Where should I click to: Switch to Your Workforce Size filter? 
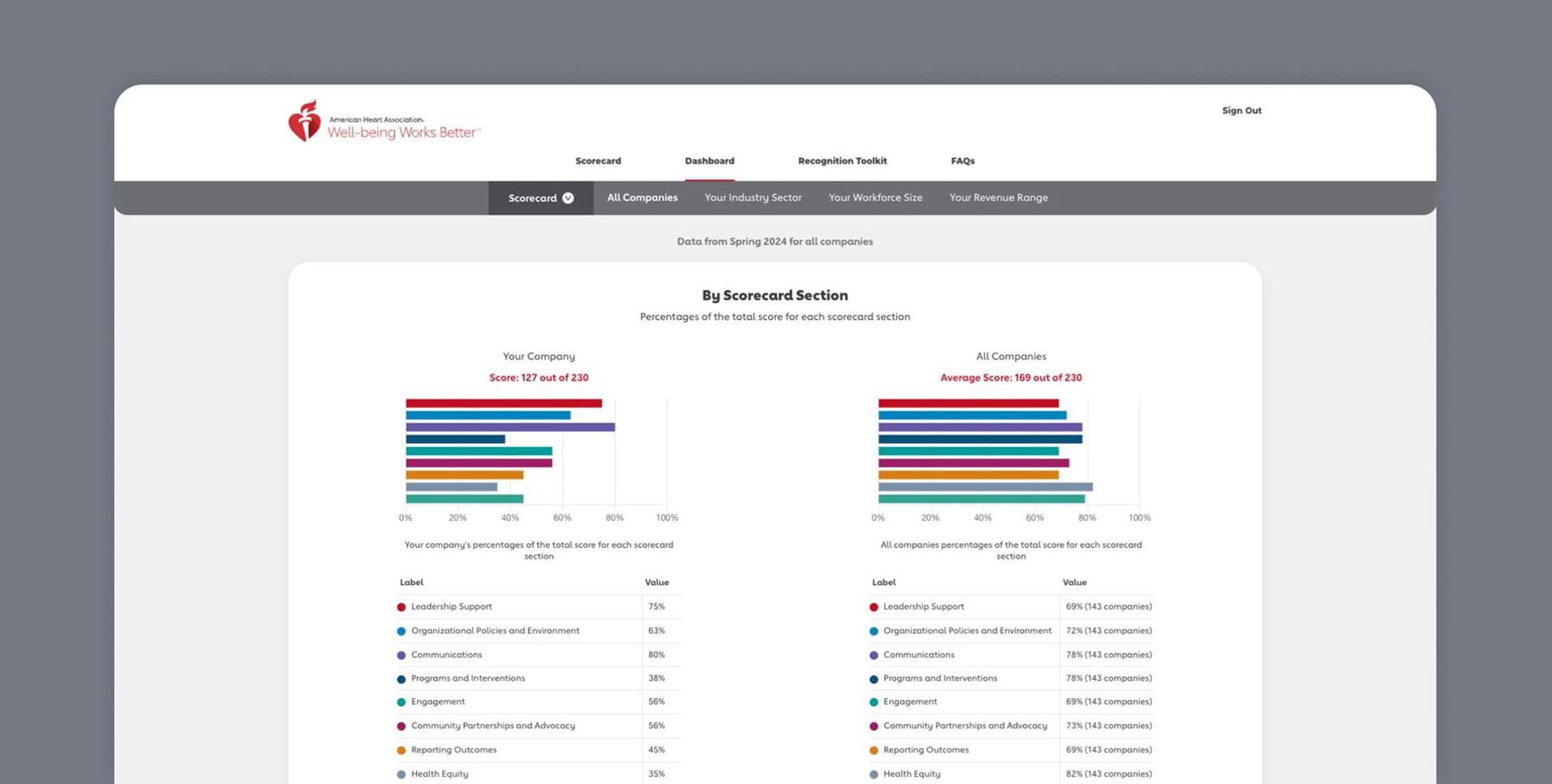875,197
